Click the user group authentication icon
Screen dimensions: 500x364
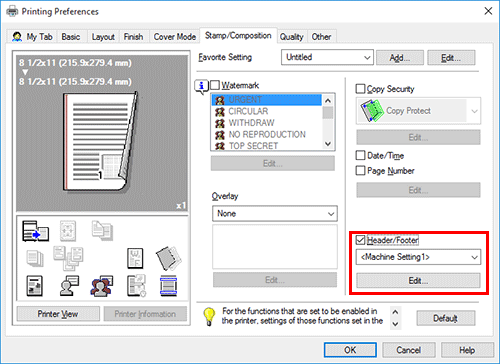[x=102, y=286]
